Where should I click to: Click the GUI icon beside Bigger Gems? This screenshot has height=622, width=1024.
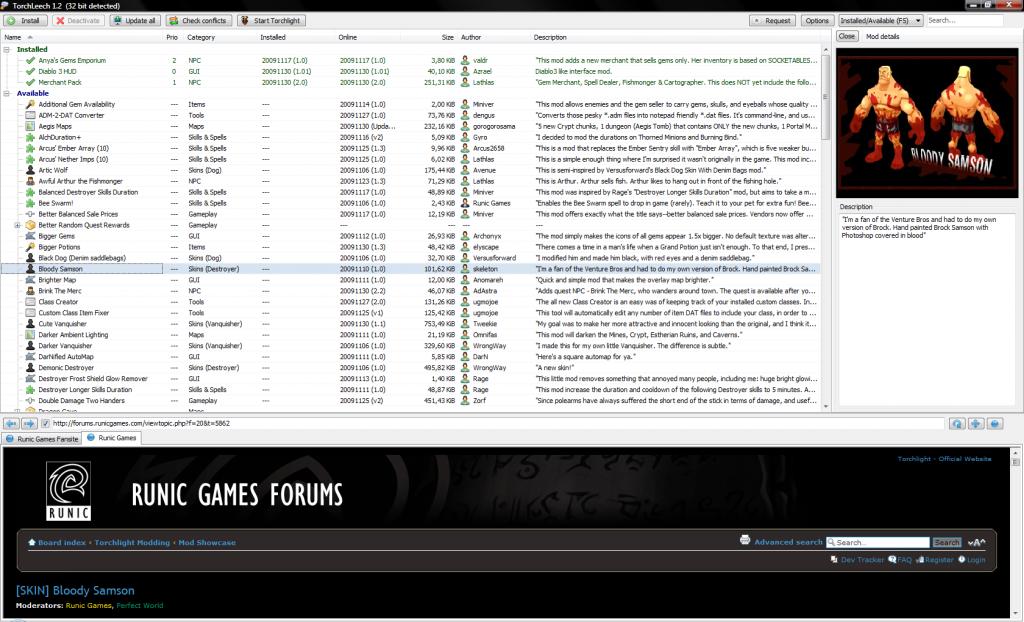click(x=30, y=236)
